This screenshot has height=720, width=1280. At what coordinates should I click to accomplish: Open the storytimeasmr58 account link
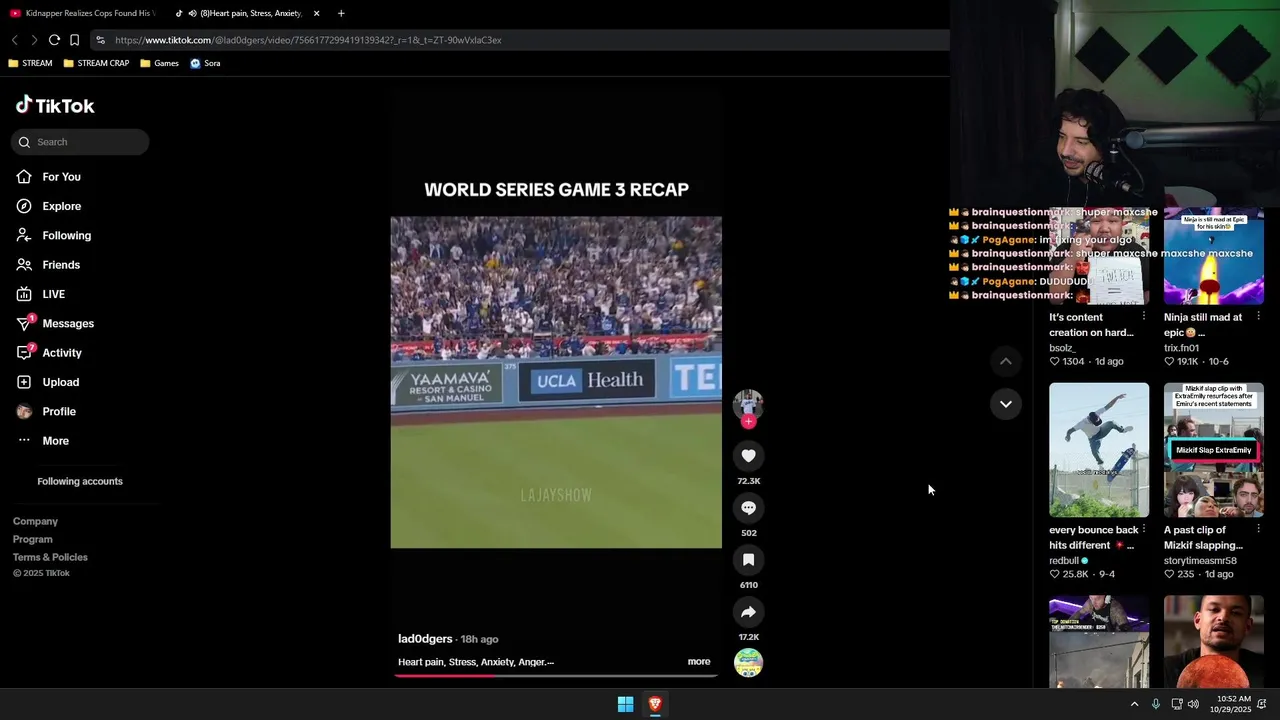pyautogui.click(x=1200, y=561)
